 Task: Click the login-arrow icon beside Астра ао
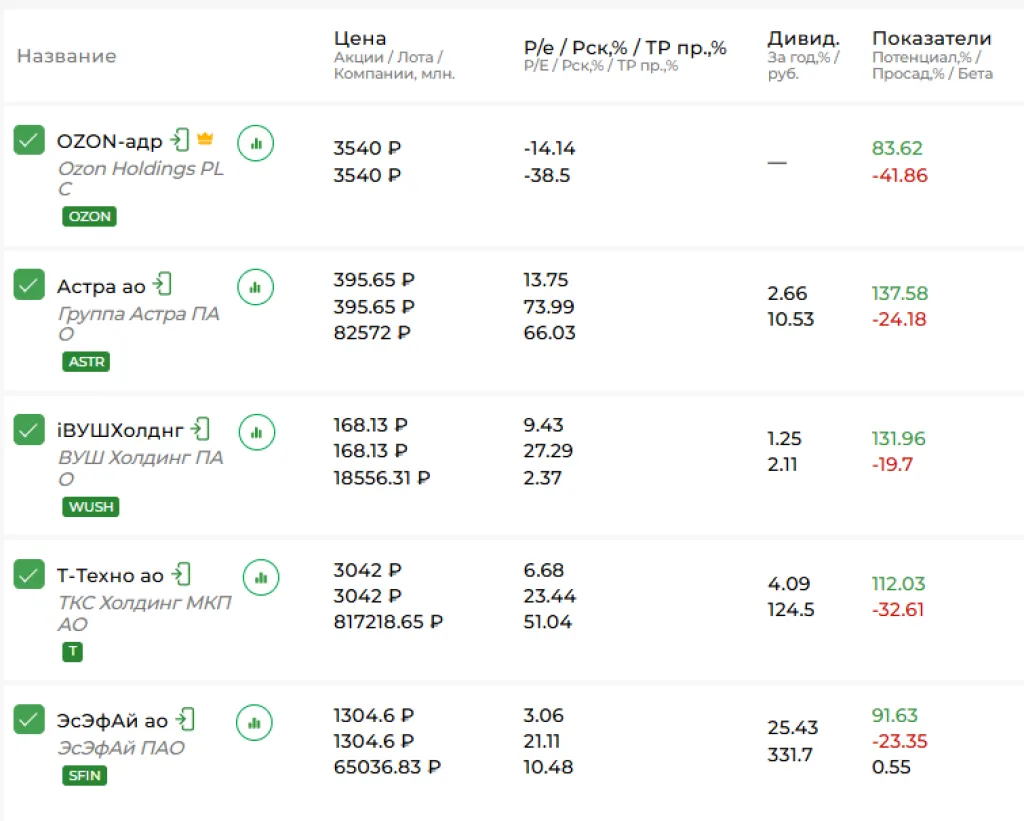pyautogui.click(x=163, y=285)
